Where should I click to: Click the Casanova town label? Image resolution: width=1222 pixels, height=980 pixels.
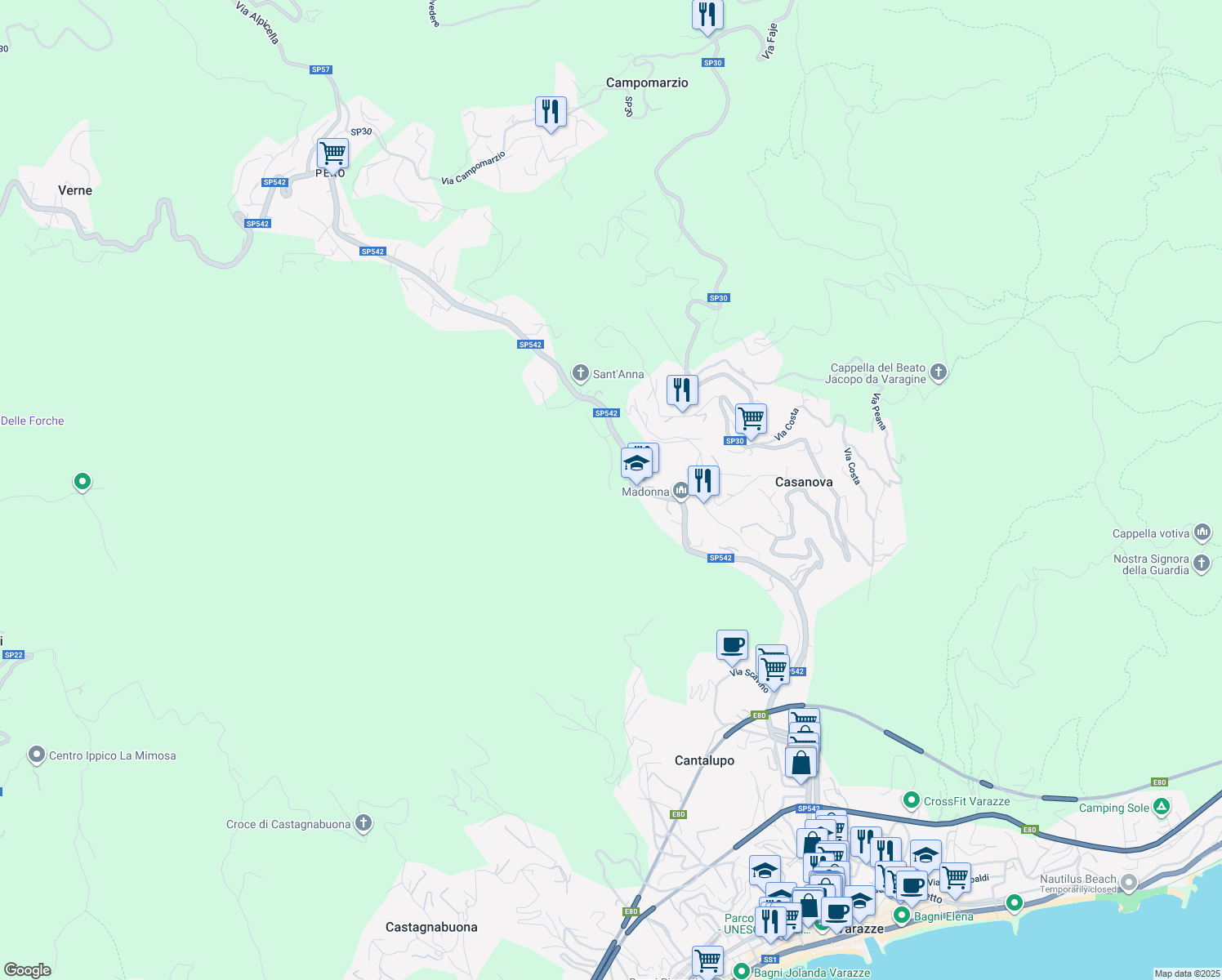pos(804,482)
